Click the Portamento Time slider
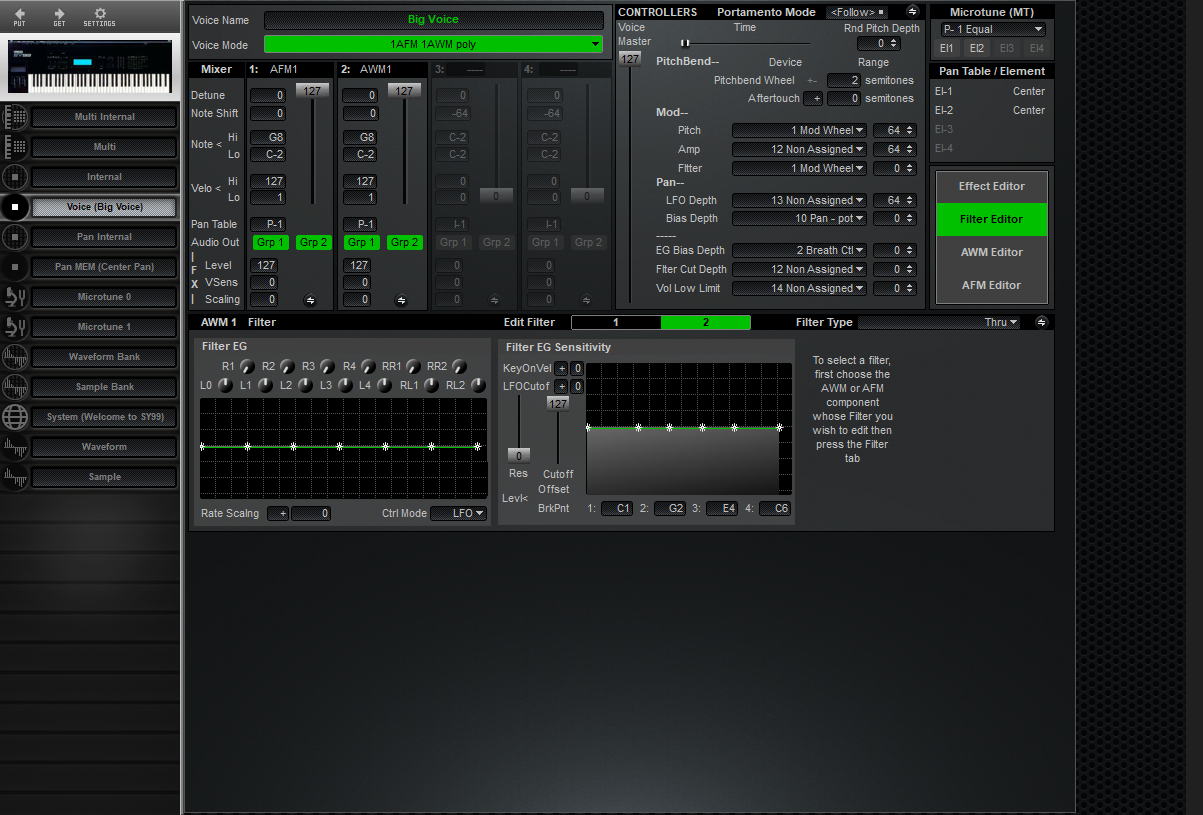Screen dimensions: 1203x815 (x=745, y=43)
